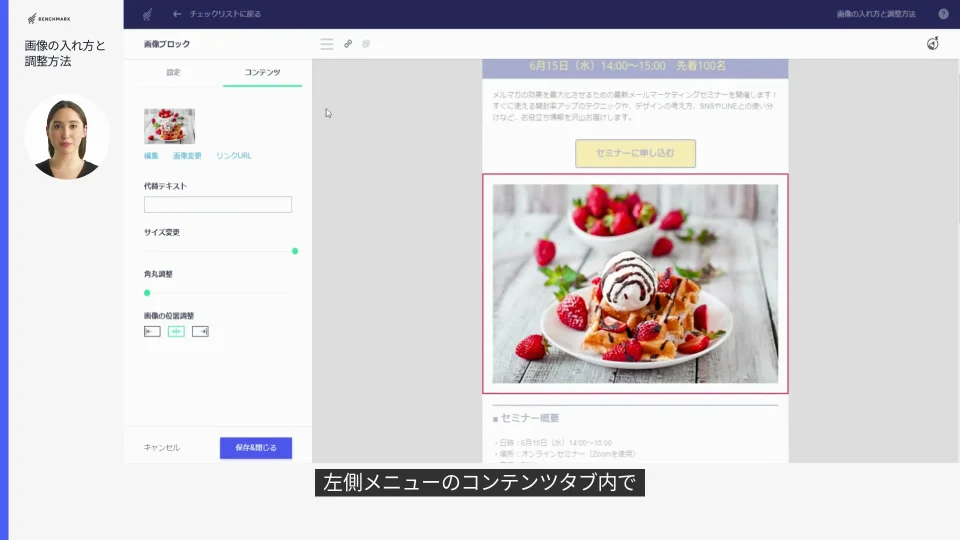Open the リンクURL link
960x540 pixels.
point(233,156)
